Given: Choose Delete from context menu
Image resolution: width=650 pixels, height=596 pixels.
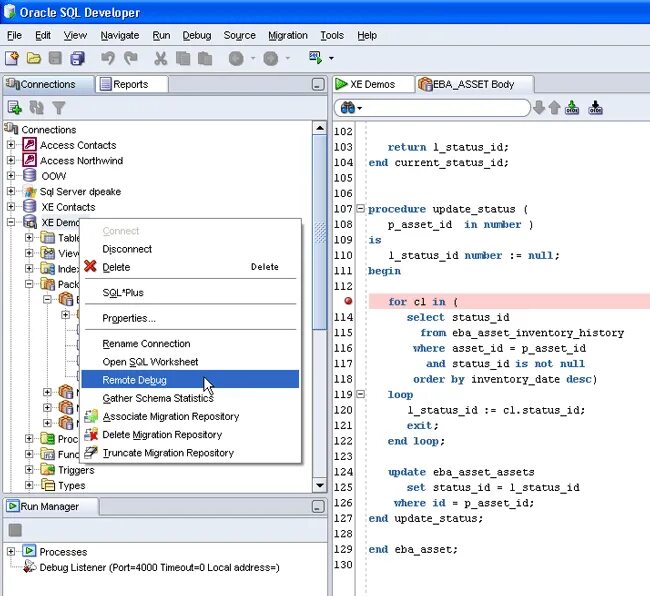Looking at the screenshot, I should [x=190, y=267].
